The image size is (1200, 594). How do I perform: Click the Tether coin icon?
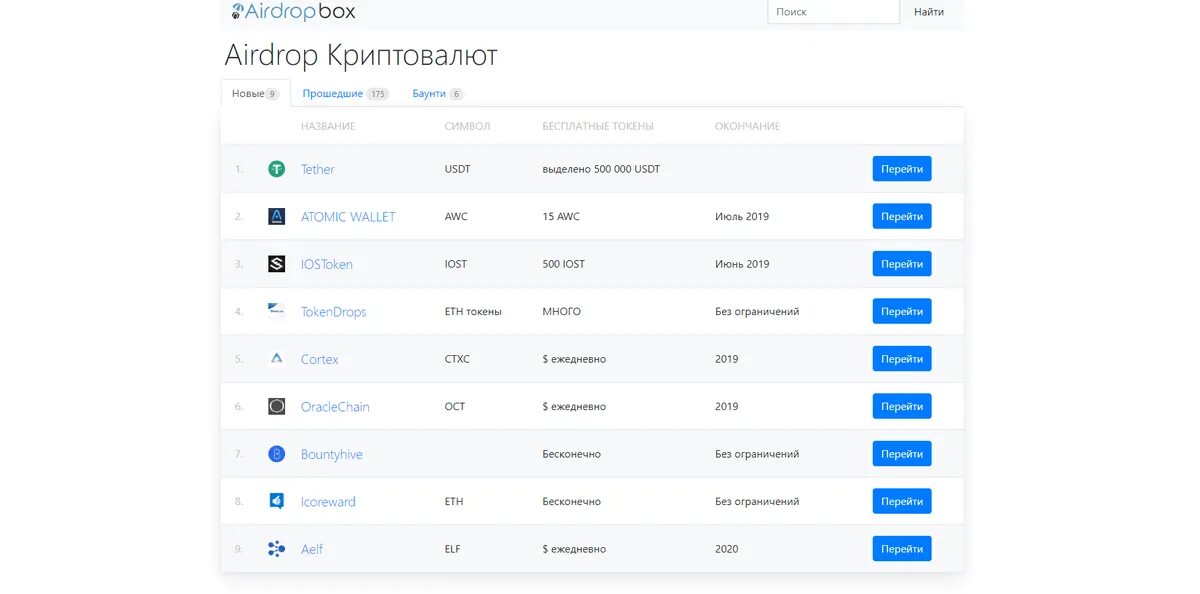277,169
